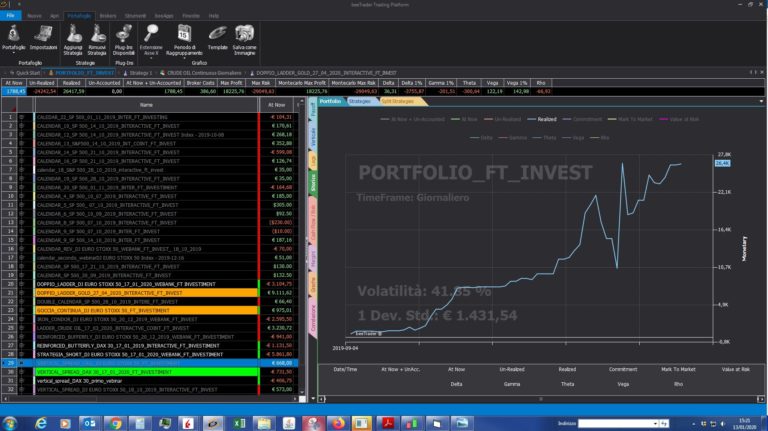
Task: Toggle the Commitment legend series
Action: [582, 119]
